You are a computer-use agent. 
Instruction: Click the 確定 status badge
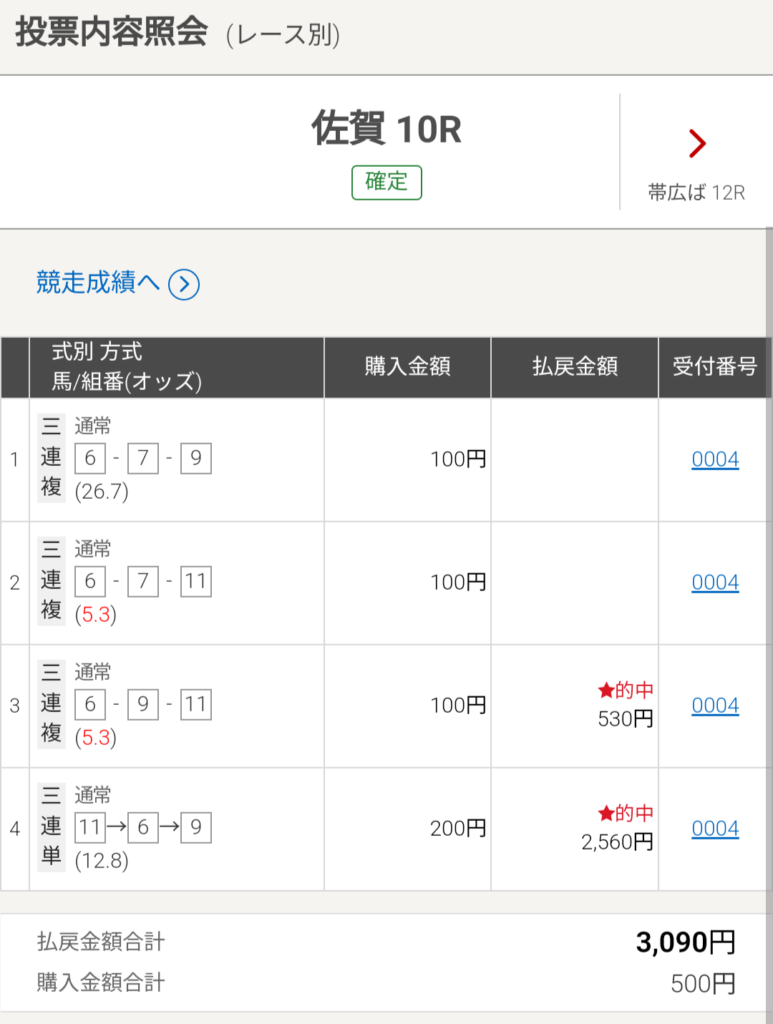pyautogui.click(x=386, y=182)
